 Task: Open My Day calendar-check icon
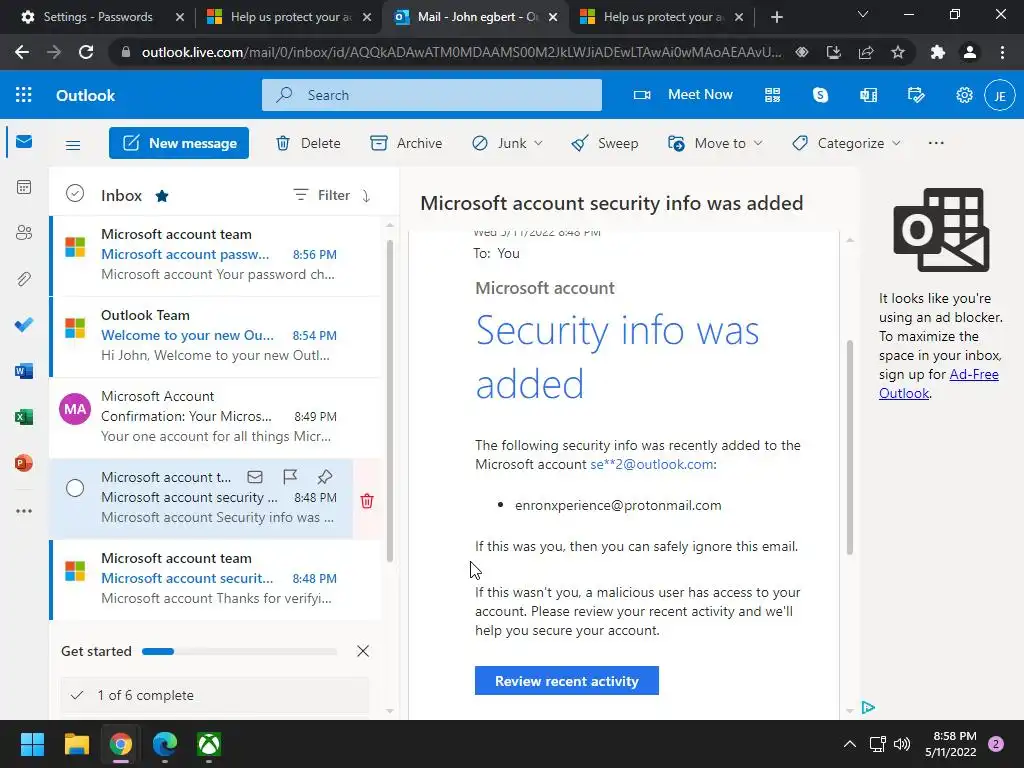tap(916, 95)
